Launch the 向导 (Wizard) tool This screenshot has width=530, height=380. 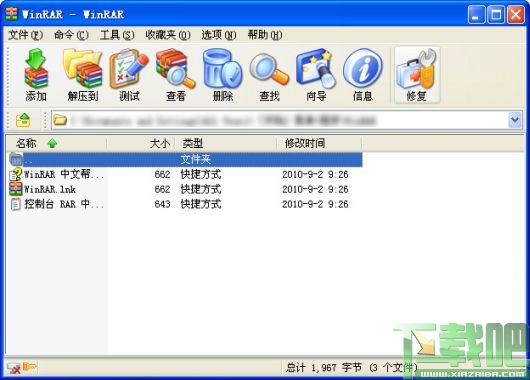point(316,75)
